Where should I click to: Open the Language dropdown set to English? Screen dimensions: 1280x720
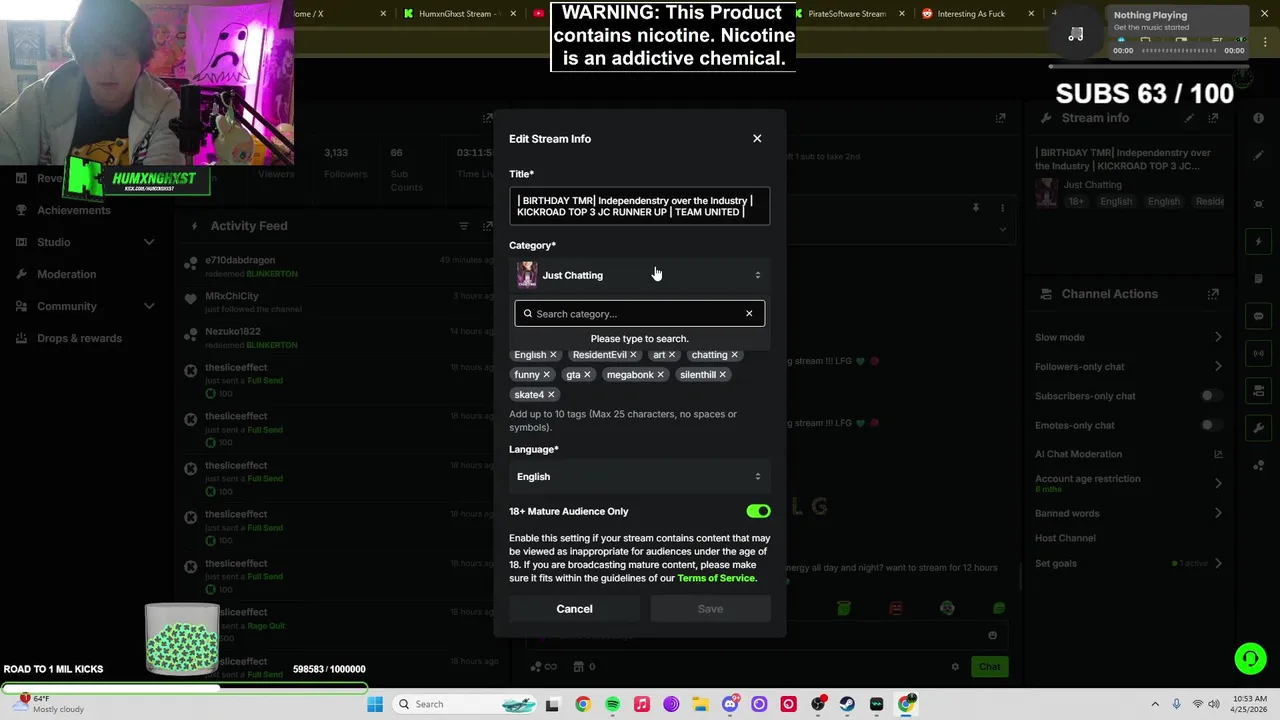coord(639,477)
